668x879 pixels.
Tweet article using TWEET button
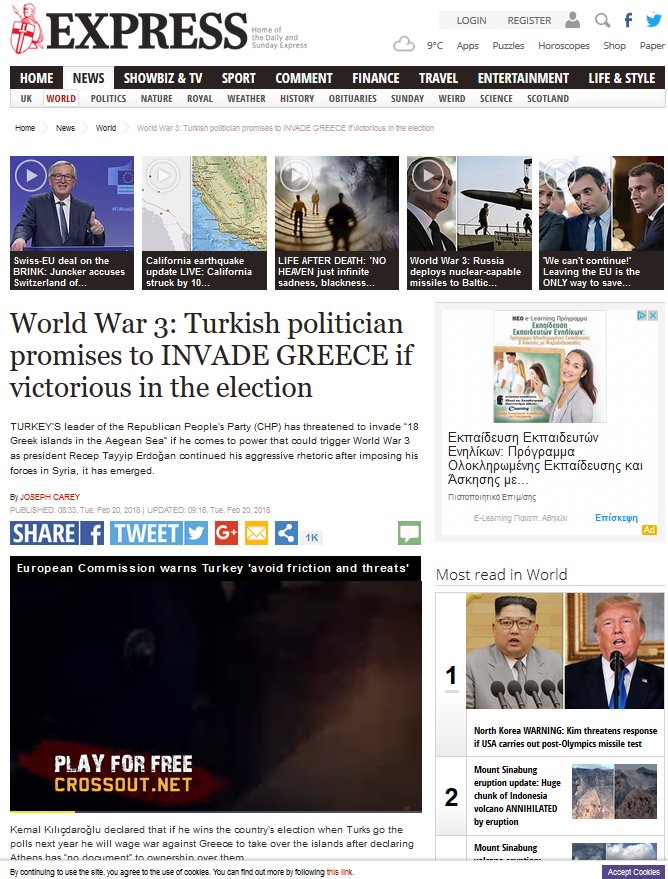(159, 533)
